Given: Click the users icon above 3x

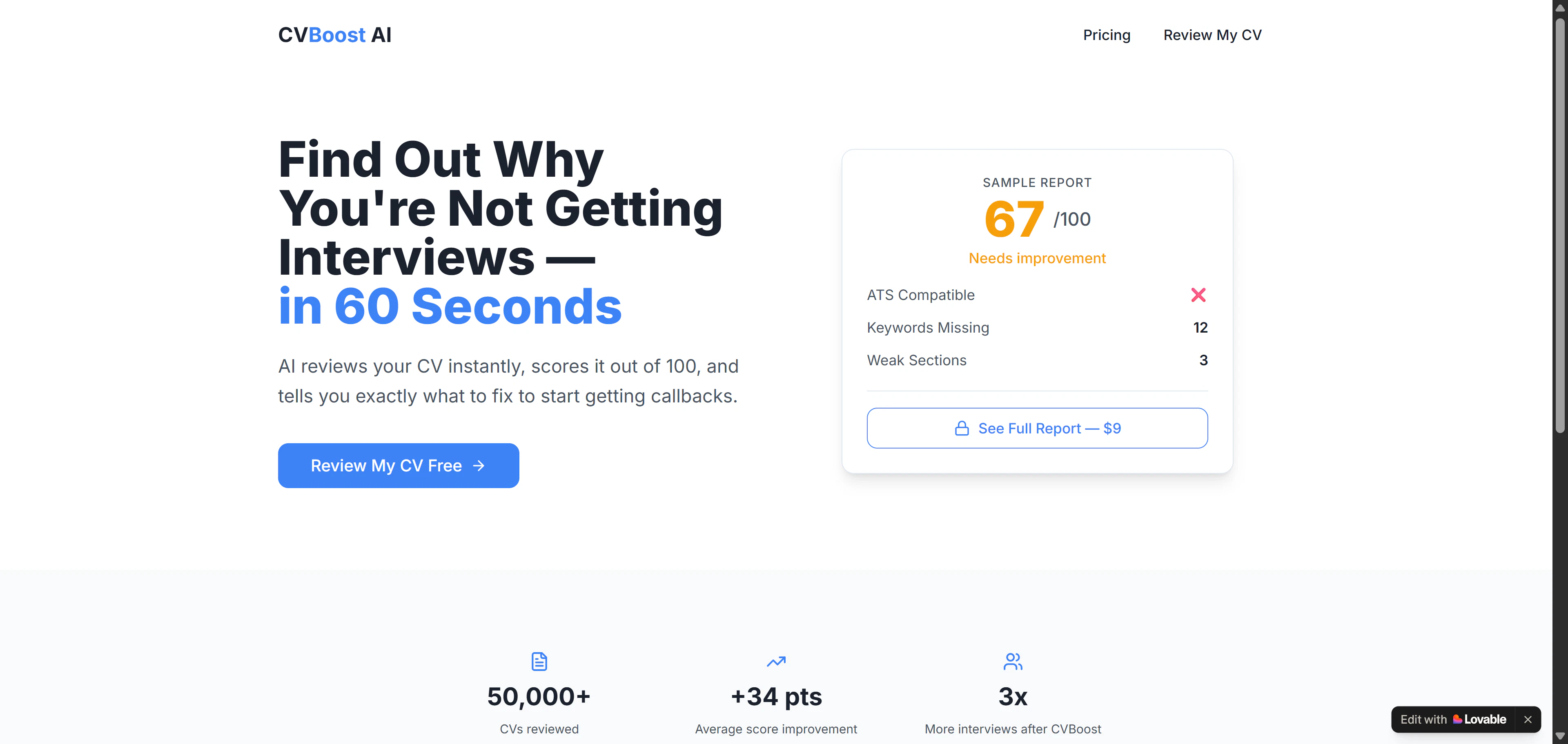Looking at the screenshot, I should tap(1012, 661).
